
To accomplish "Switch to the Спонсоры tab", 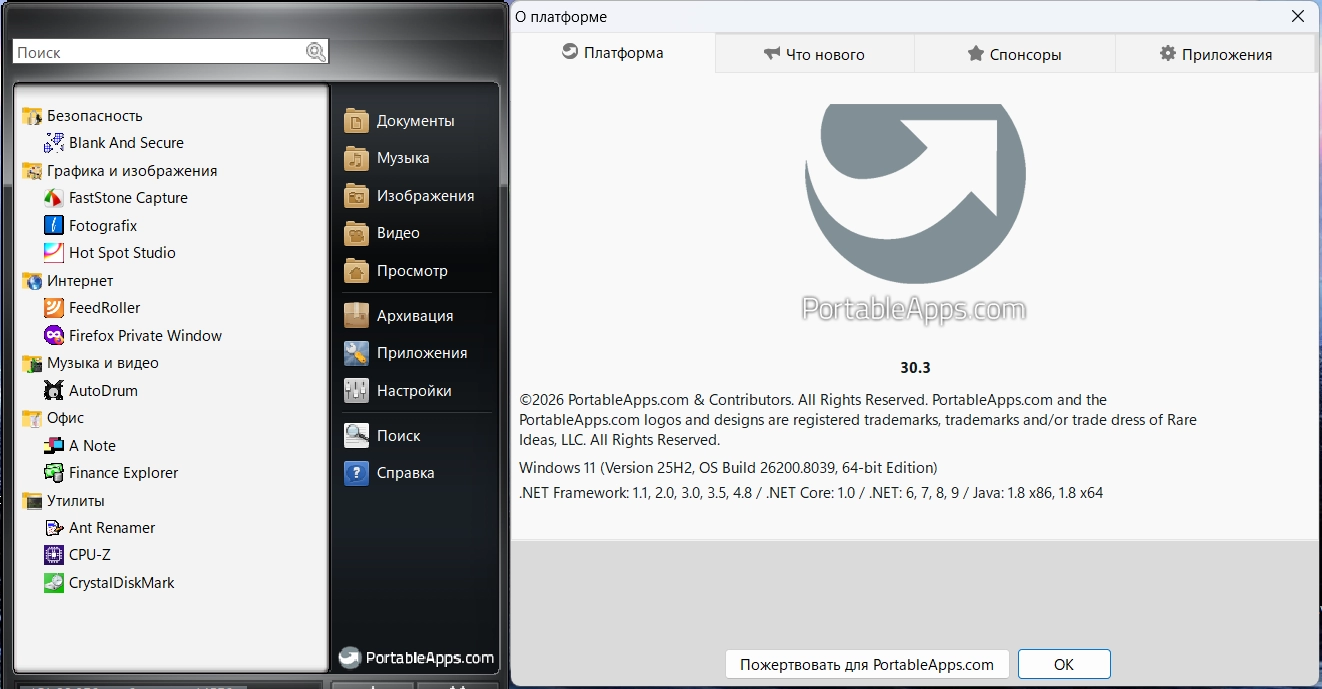I will pos(1014,54).
